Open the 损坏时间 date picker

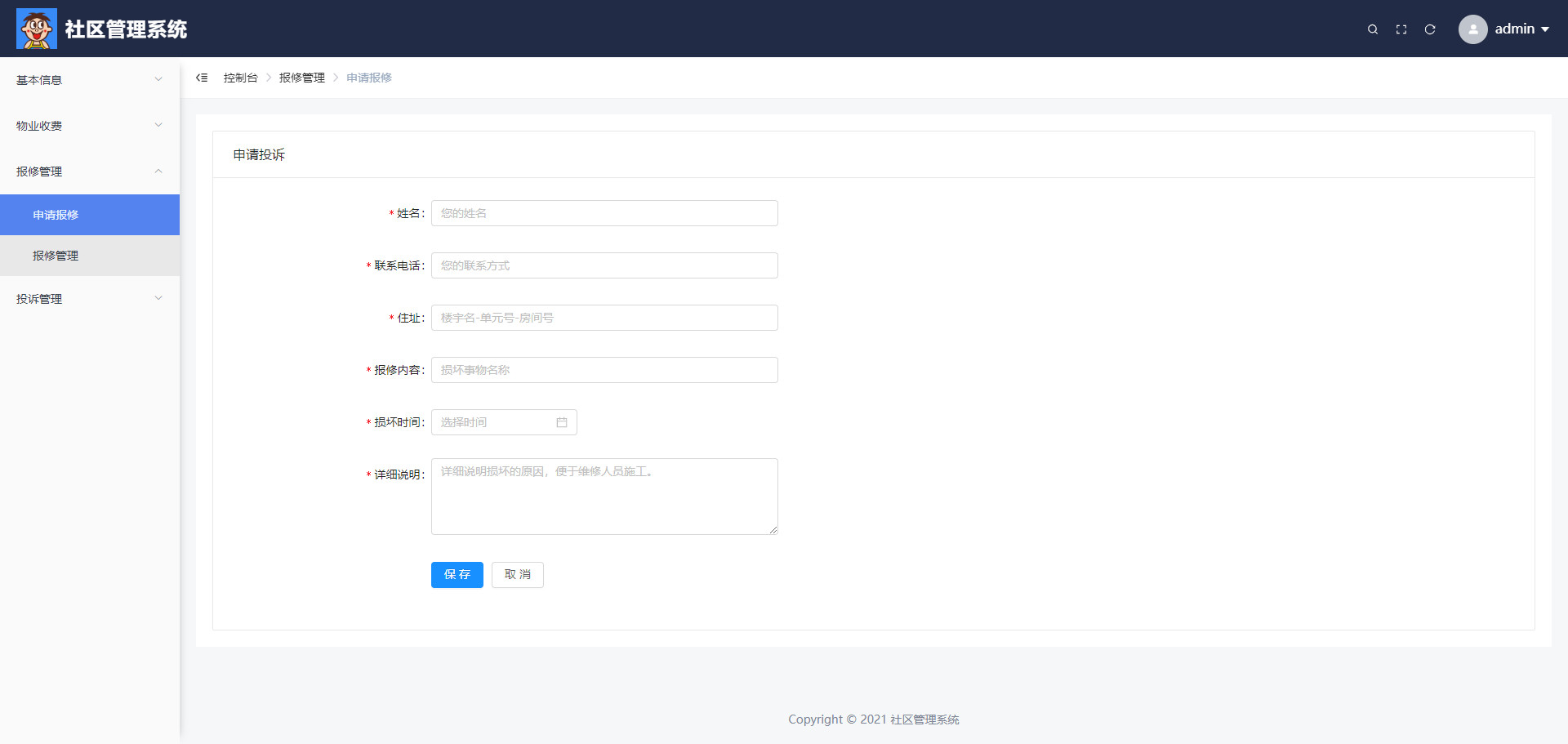[x=504, y=422]
